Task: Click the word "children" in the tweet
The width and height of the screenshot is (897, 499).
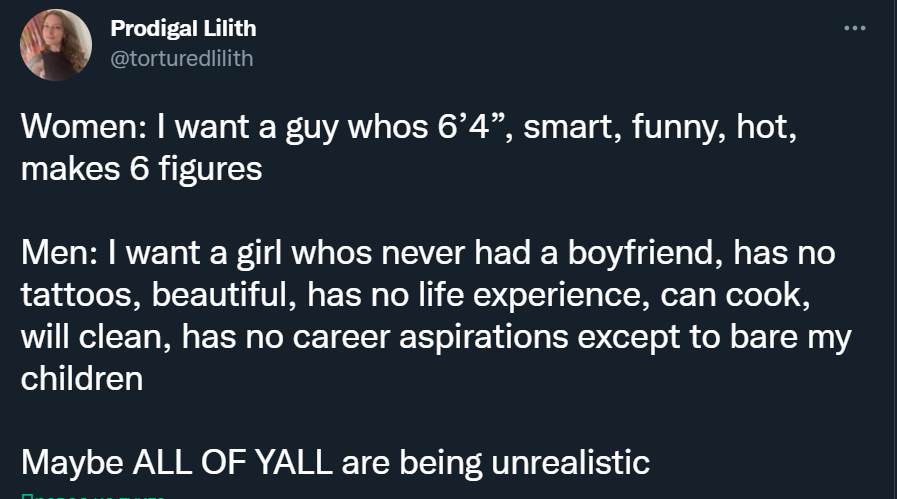Action: coord(82,378)
